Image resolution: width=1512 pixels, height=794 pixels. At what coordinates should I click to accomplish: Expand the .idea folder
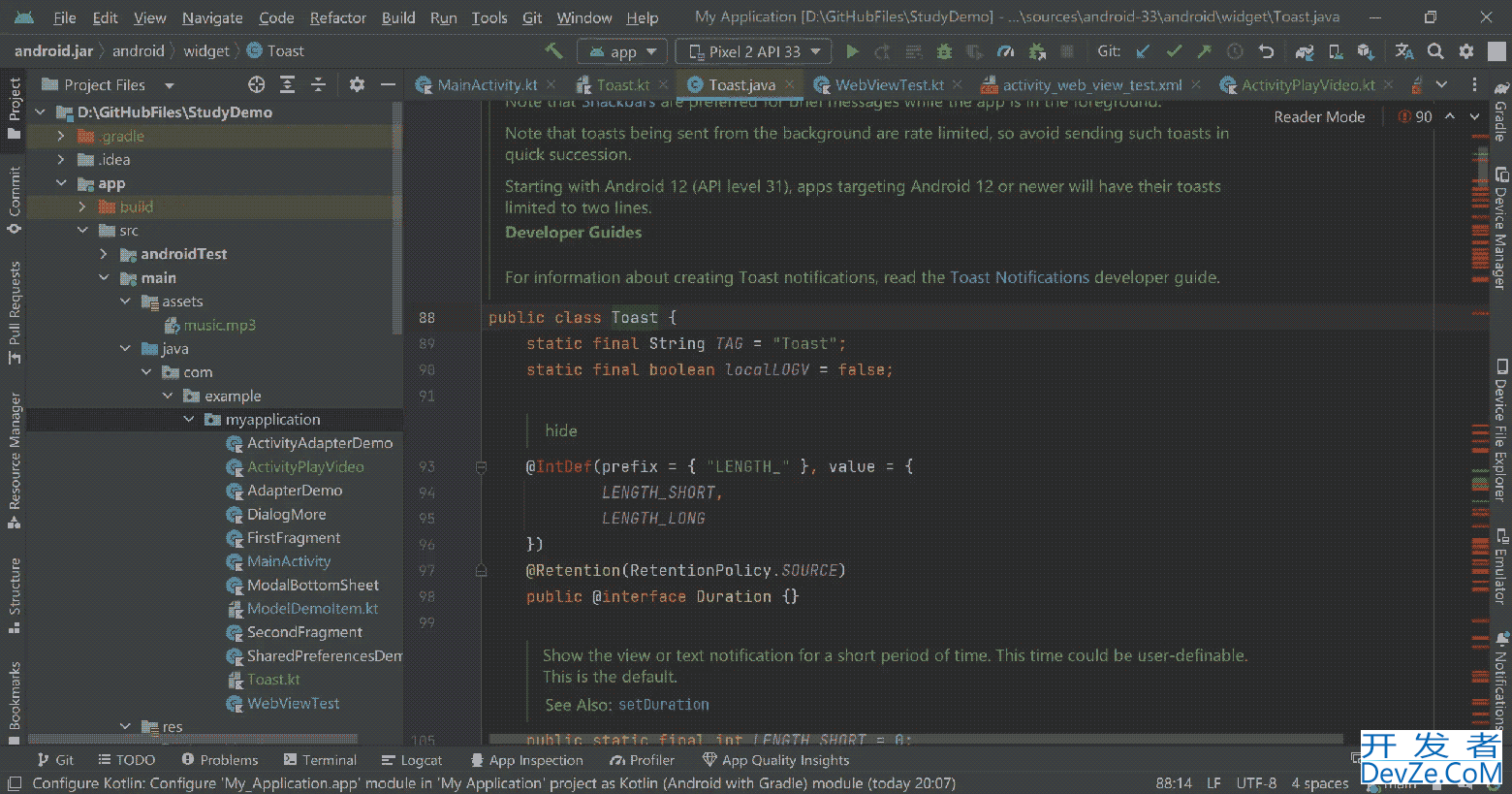pos(60,159)
